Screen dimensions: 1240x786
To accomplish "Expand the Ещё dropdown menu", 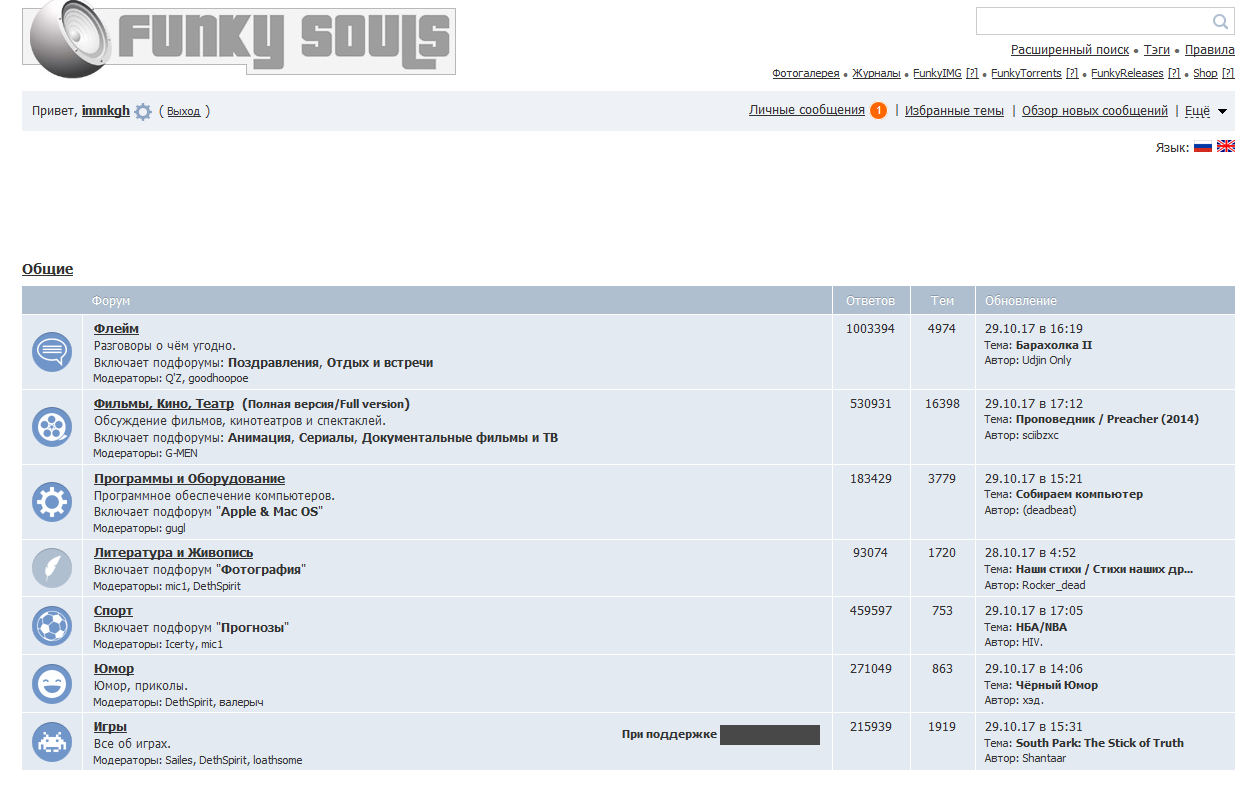I will point(1206,111).
